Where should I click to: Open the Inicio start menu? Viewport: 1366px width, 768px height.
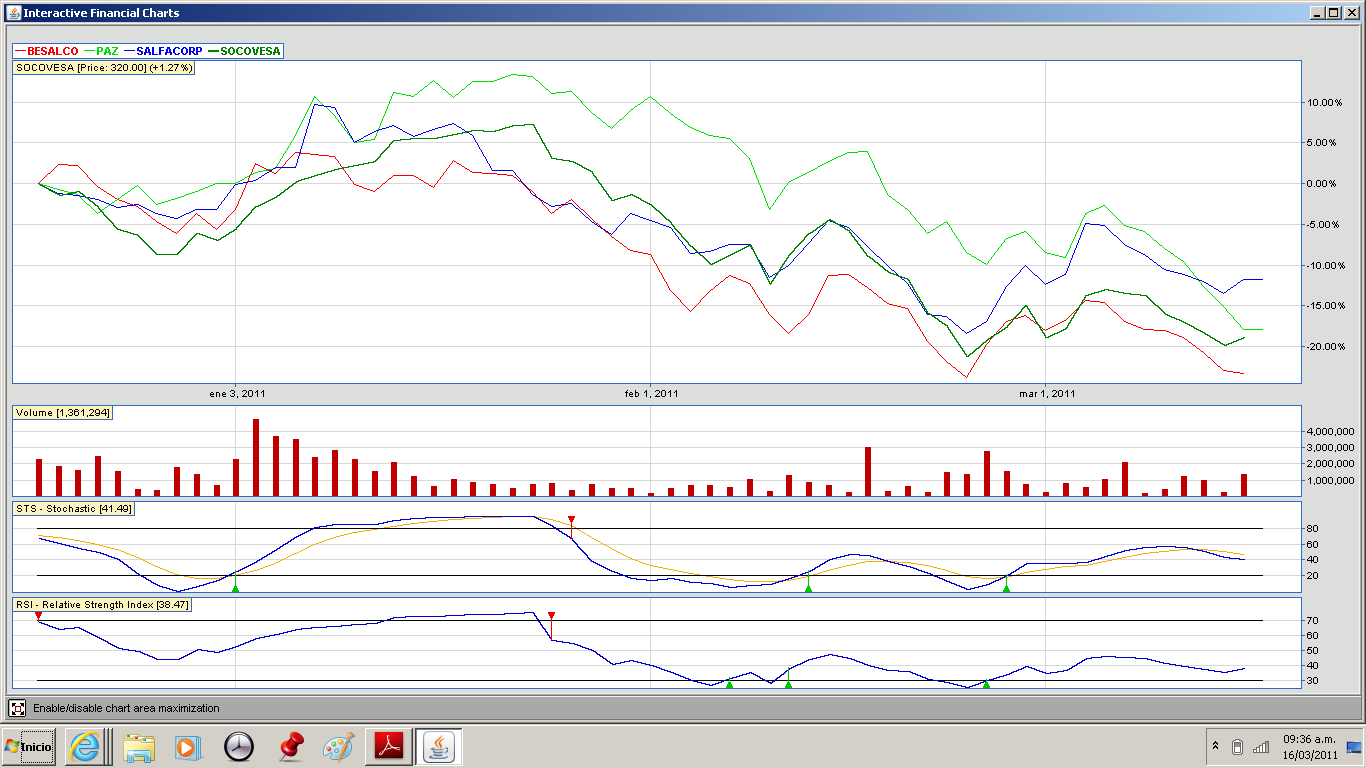[29, 746]
